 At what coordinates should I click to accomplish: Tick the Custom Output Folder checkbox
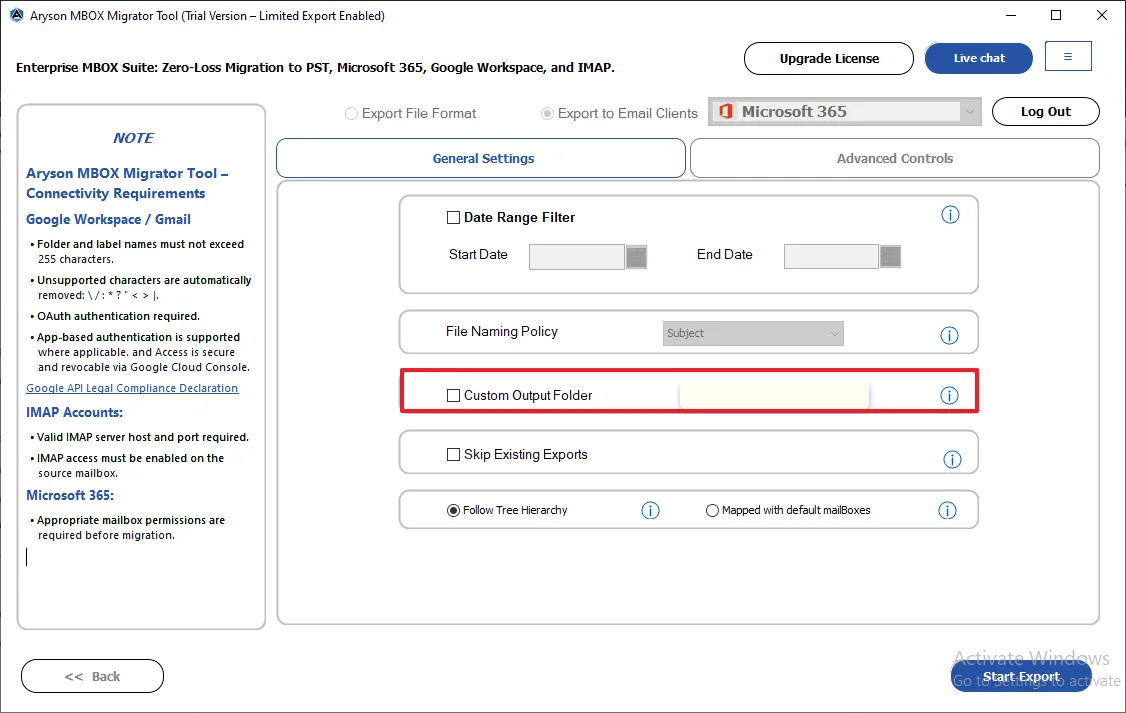453,396
